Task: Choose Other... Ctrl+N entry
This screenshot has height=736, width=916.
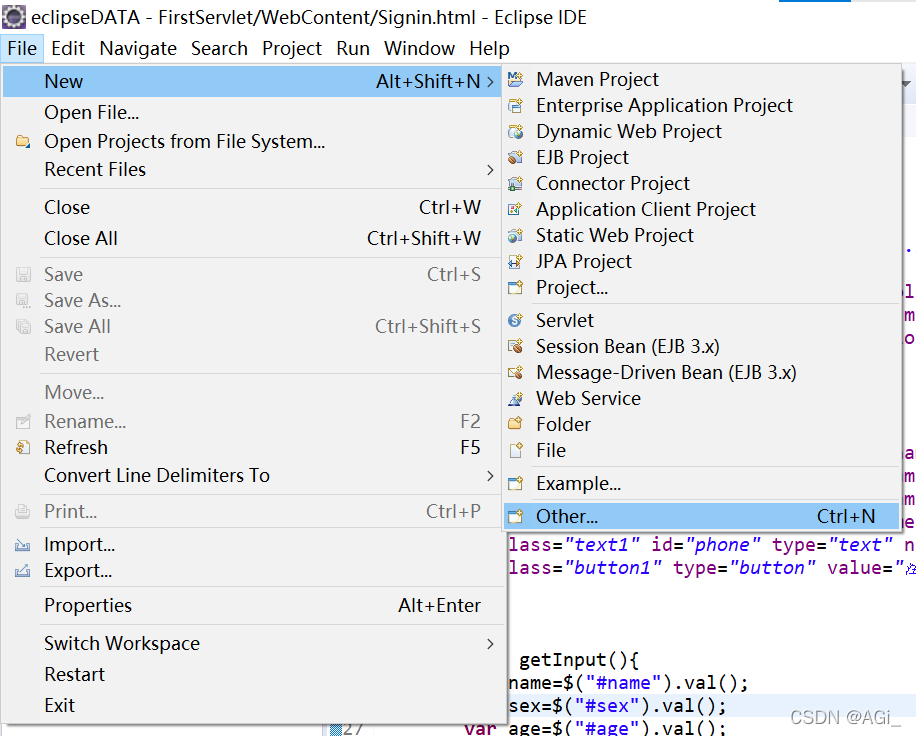Action: click(701, 516)
